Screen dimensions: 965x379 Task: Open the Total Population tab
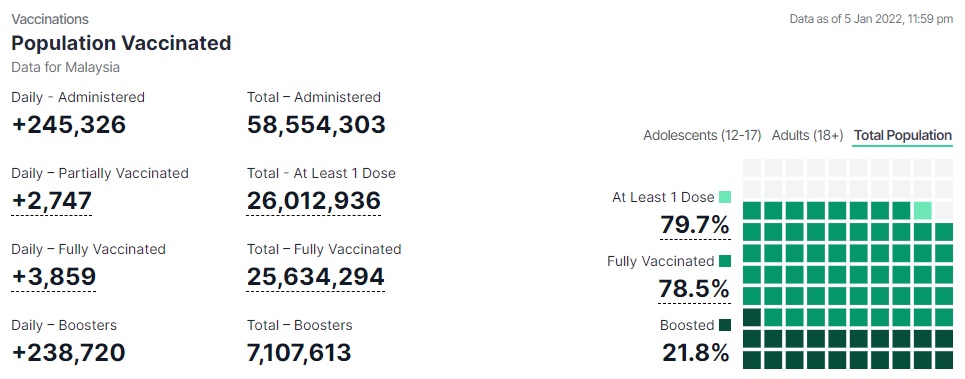click(x=903, y=135)
